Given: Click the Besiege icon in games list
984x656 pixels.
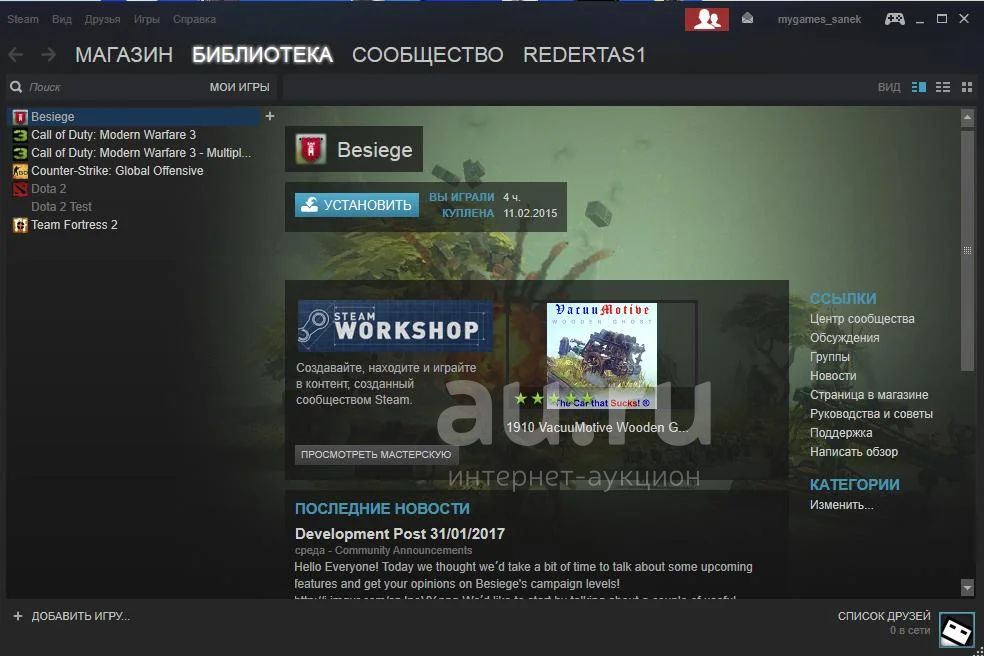Looking at the screenshot, I should (20, 117).
